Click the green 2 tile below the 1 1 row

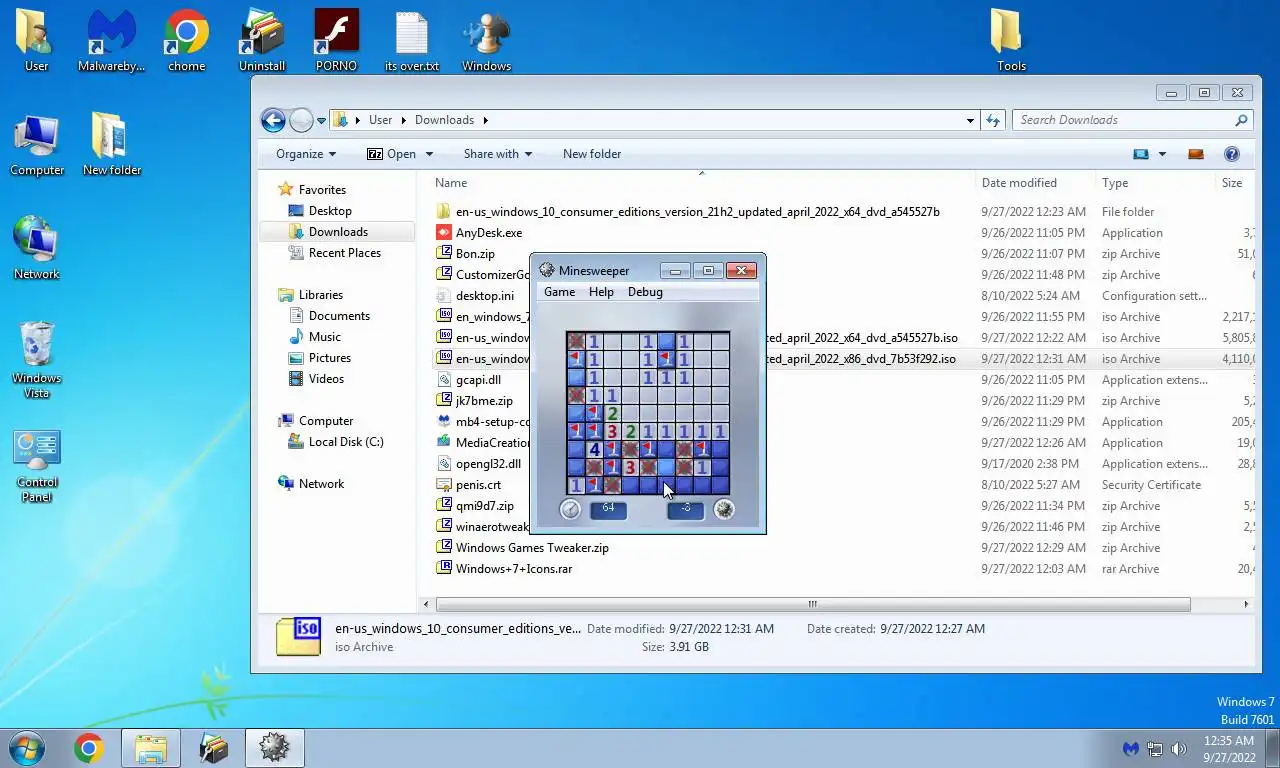coord(612,414)
